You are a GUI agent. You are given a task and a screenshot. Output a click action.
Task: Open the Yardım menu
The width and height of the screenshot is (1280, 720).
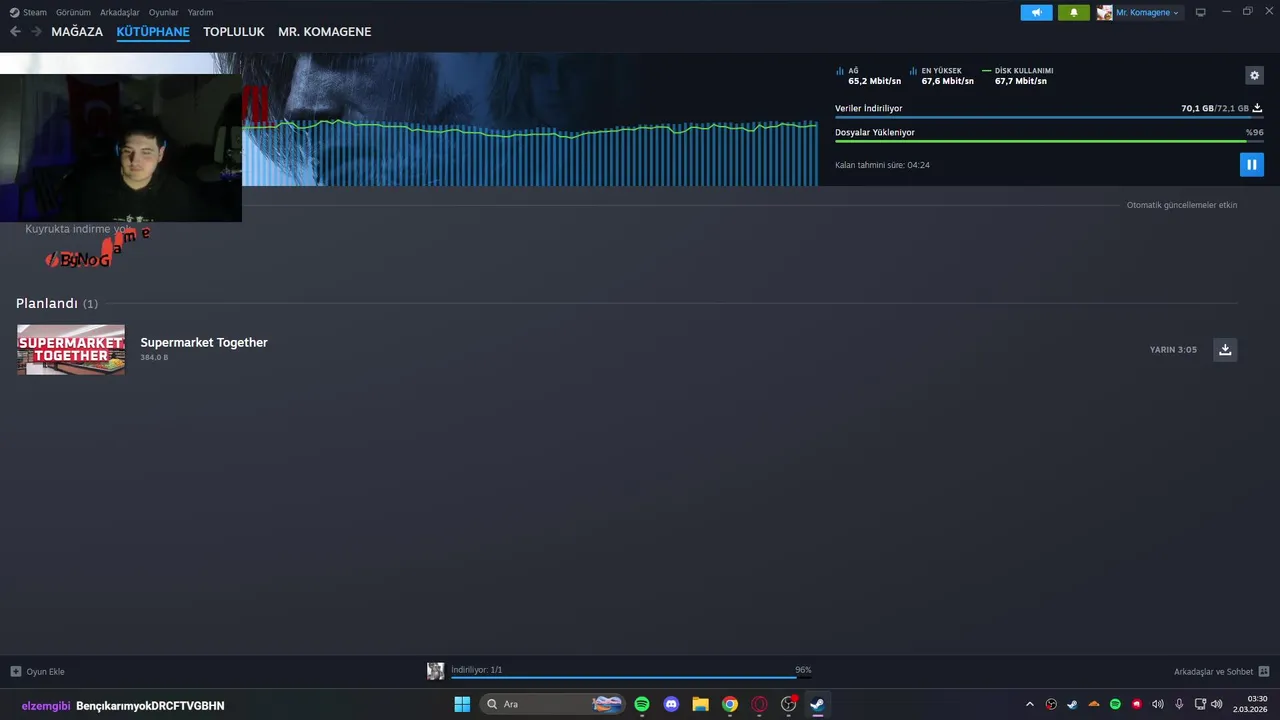pos(200,12)
